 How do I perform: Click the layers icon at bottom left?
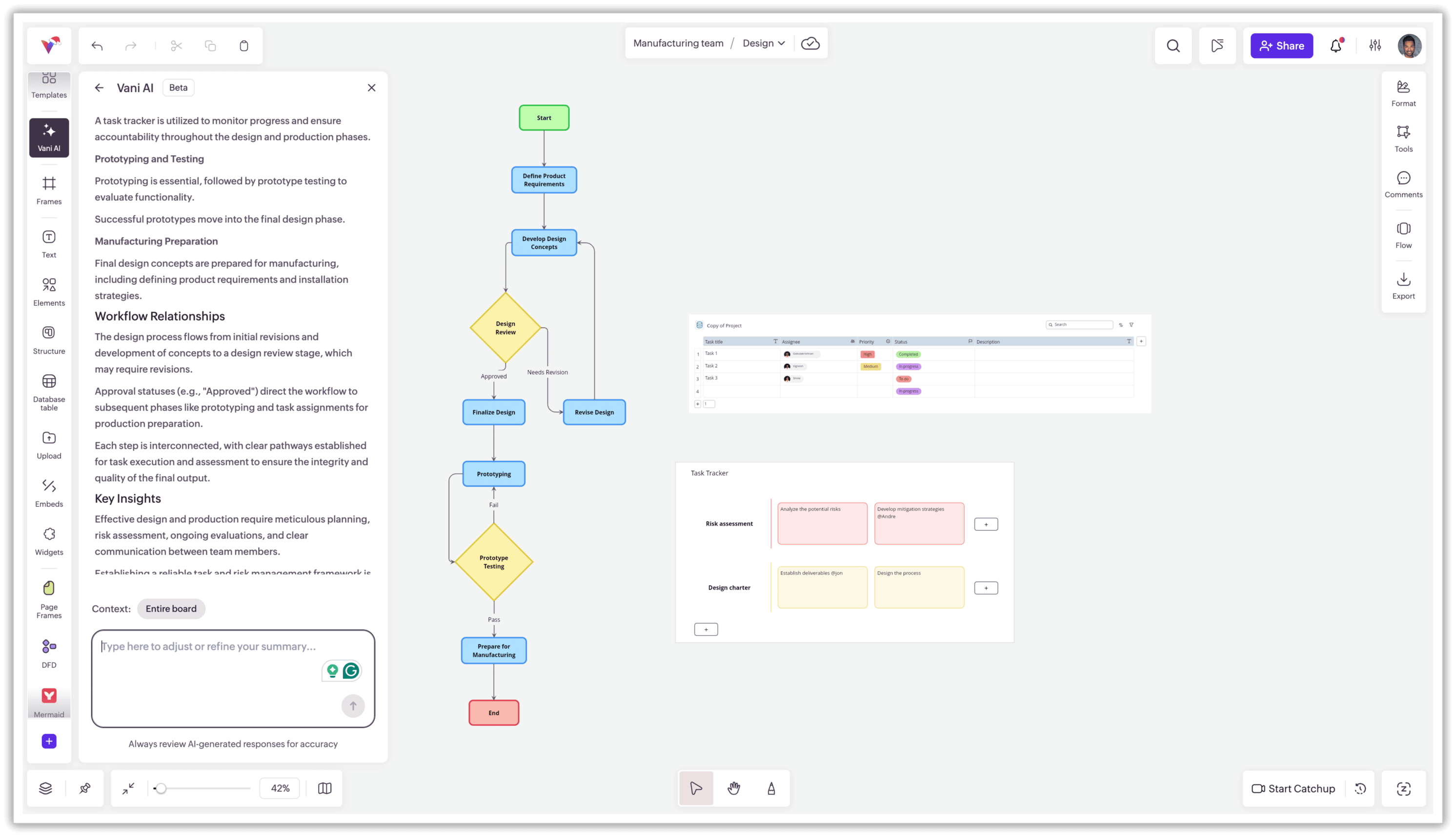(45, 788)
